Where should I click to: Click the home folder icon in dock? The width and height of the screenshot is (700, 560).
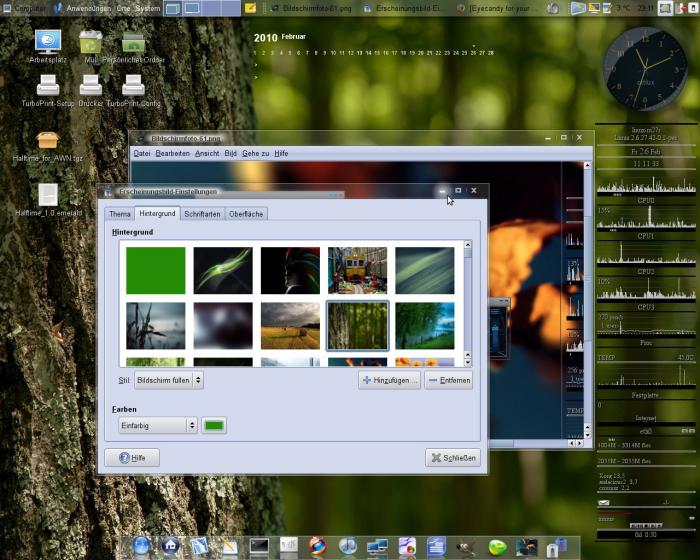(x=170, y=546)
